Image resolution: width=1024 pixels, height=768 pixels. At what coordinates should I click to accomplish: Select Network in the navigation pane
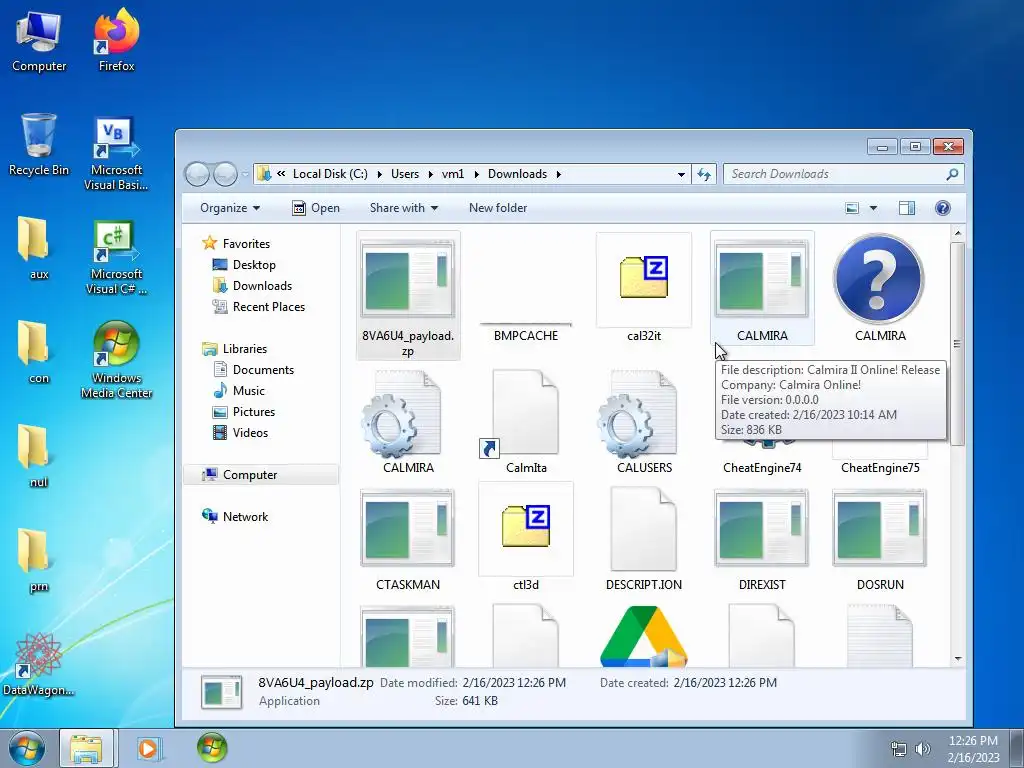point(245,517)
